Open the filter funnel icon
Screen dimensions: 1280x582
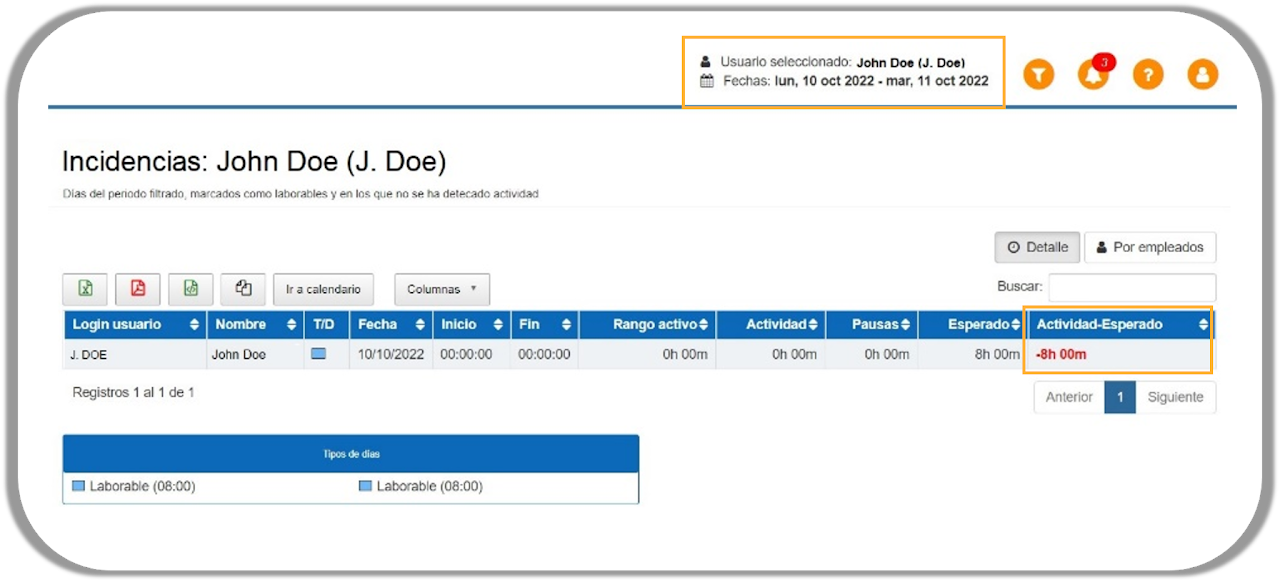[x=1039, y=74]
